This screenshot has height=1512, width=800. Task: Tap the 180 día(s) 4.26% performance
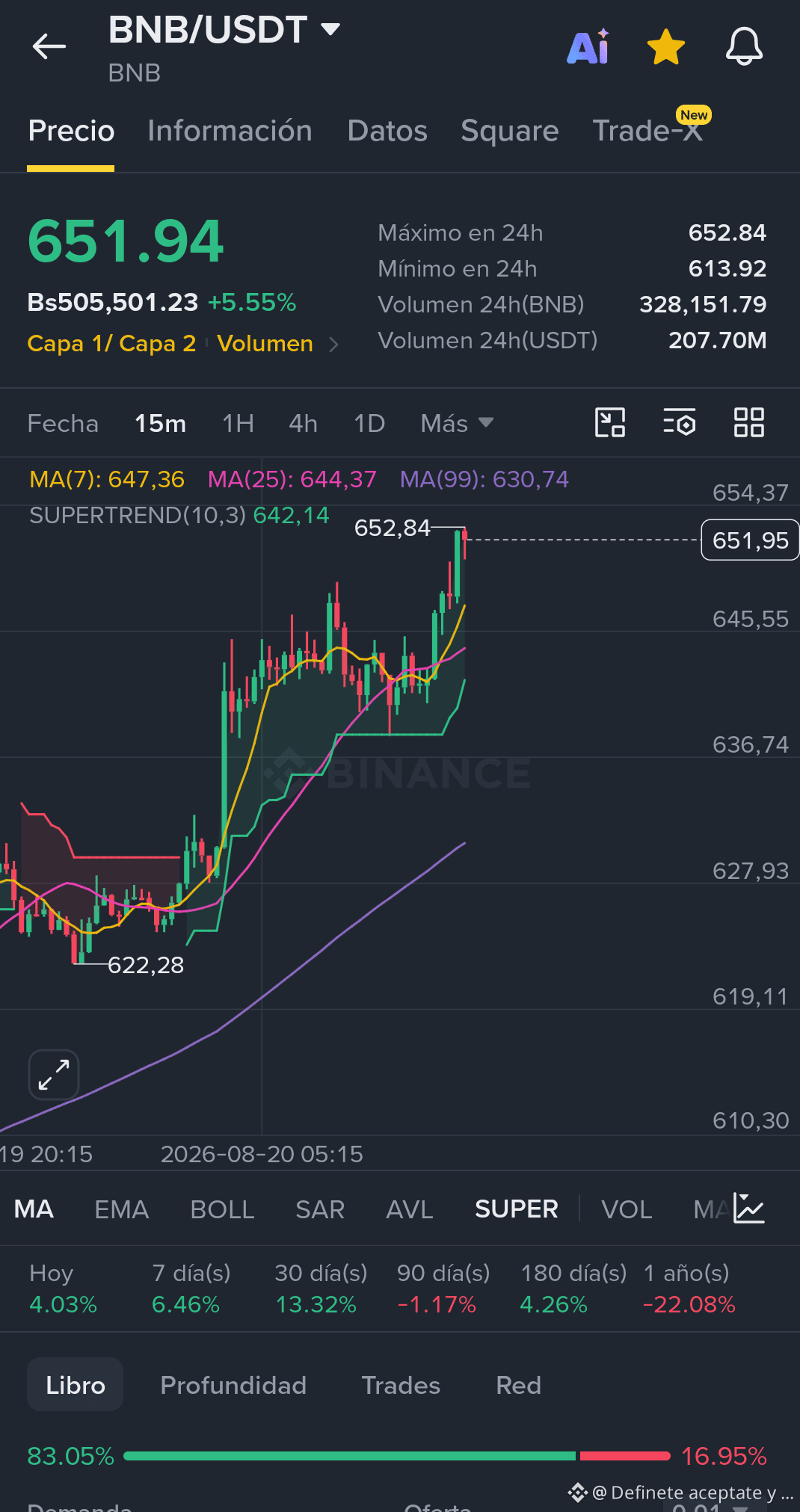point(573,1289)
